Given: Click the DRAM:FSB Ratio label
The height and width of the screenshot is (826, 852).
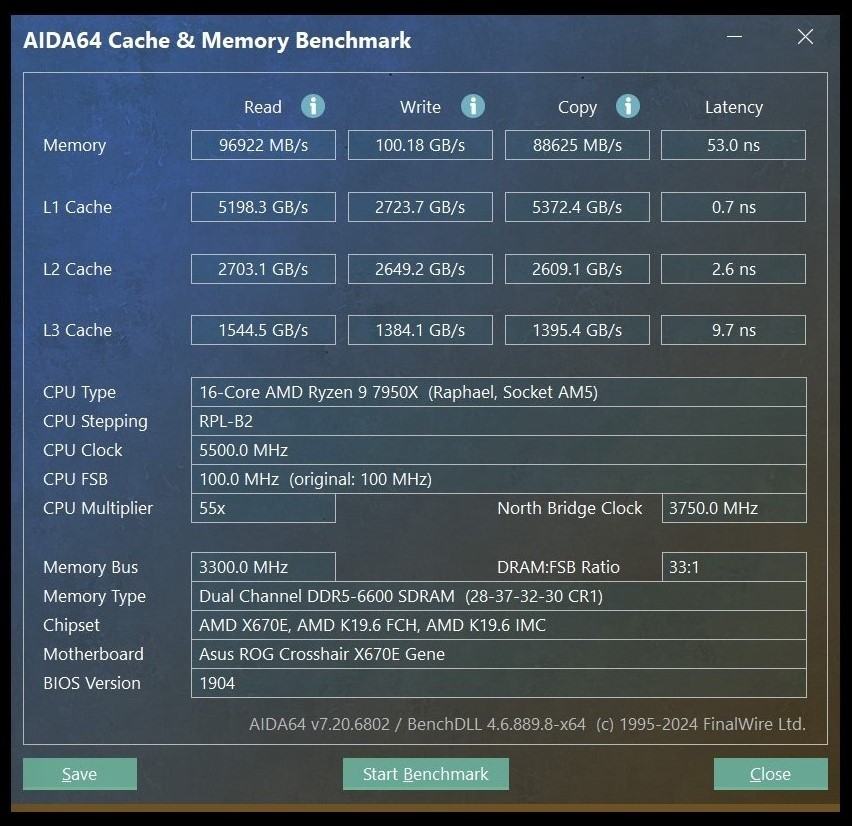Looking at the screenshot, I should point(558,567).
